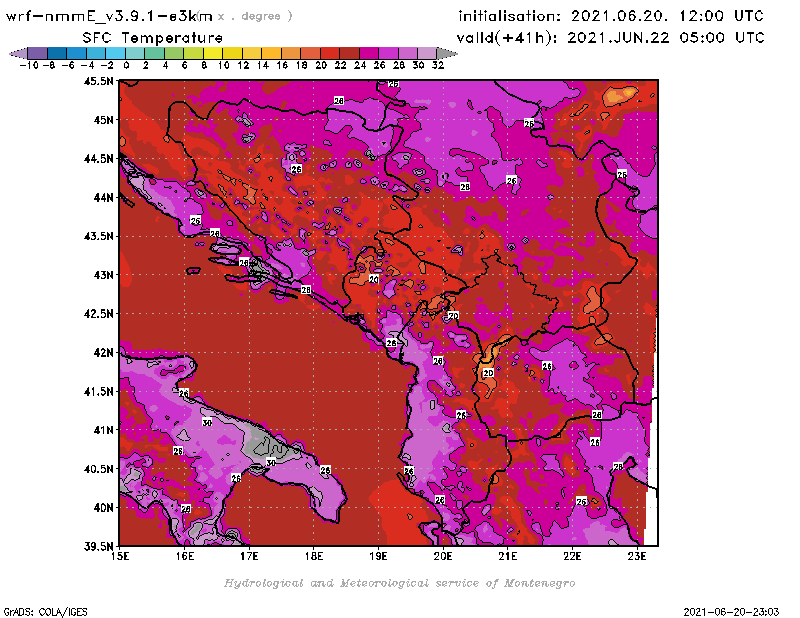Viewport: 800px width, 618px height.
Task: Click the legend value '-10'
Action: pos(29,65)
